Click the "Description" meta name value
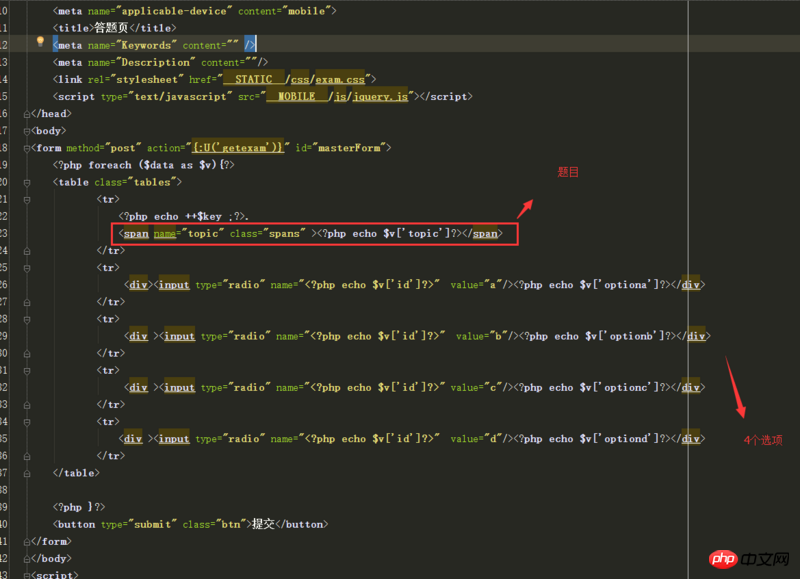This screenshot has height=579, width=800. tap(156, 62)
